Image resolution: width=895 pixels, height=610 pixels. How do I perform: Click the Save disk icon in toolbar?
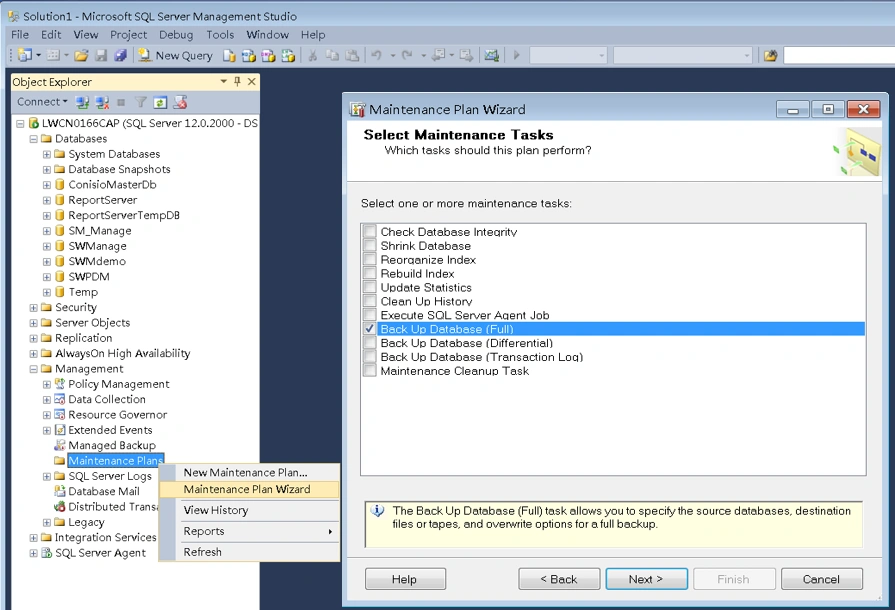click(101, 55)
